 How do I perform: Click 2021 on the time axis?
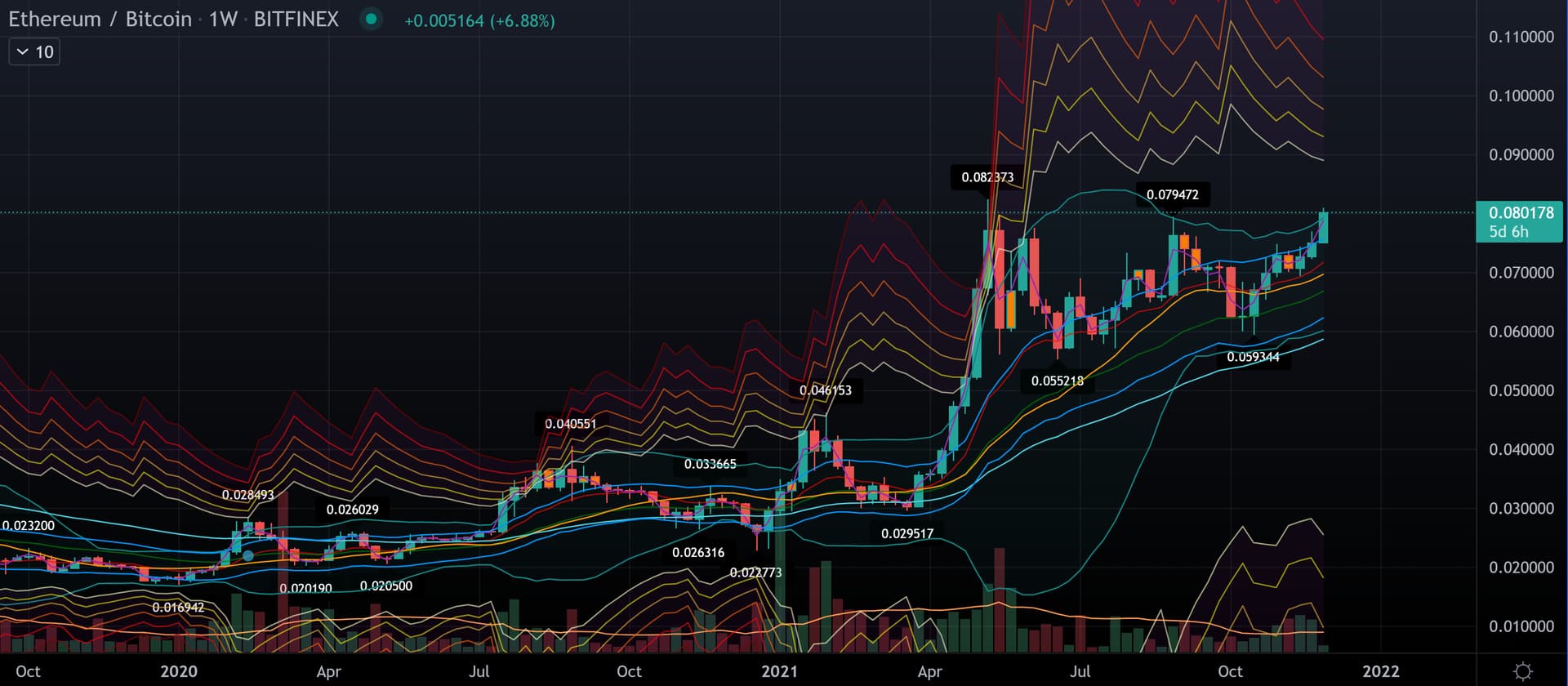[x=779, y=670]
